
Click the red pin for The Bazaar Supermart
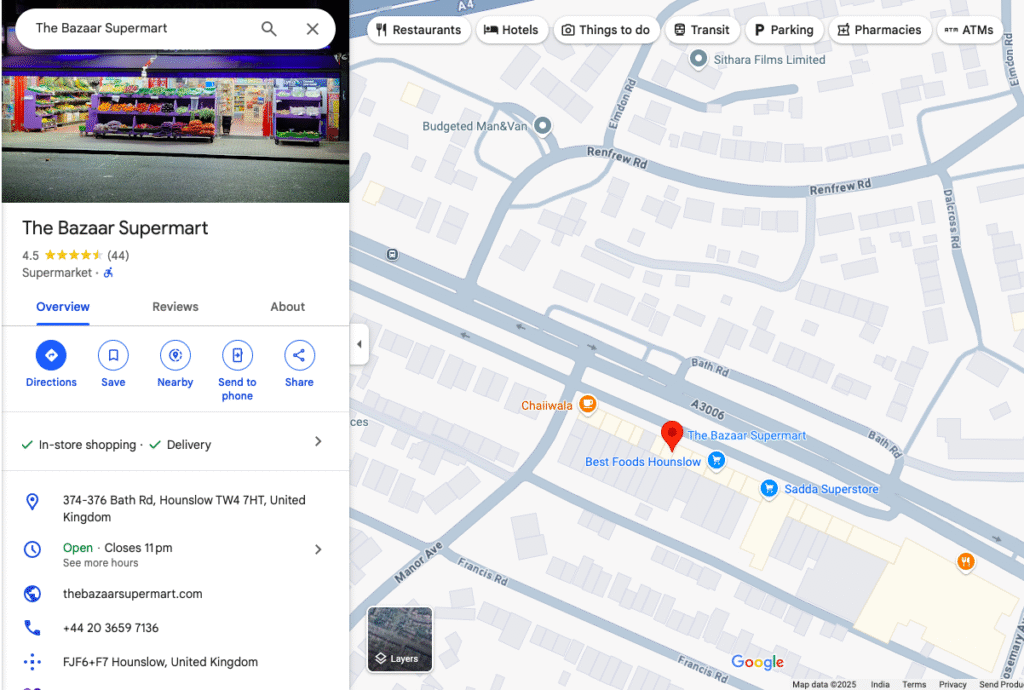(672, 435)
